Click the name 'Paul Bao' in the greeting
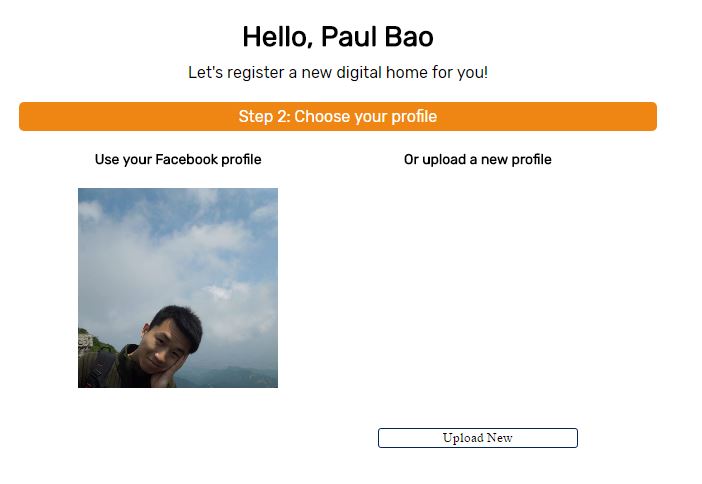This screenshot has width=702, height=484. click(x=377, y=37)
